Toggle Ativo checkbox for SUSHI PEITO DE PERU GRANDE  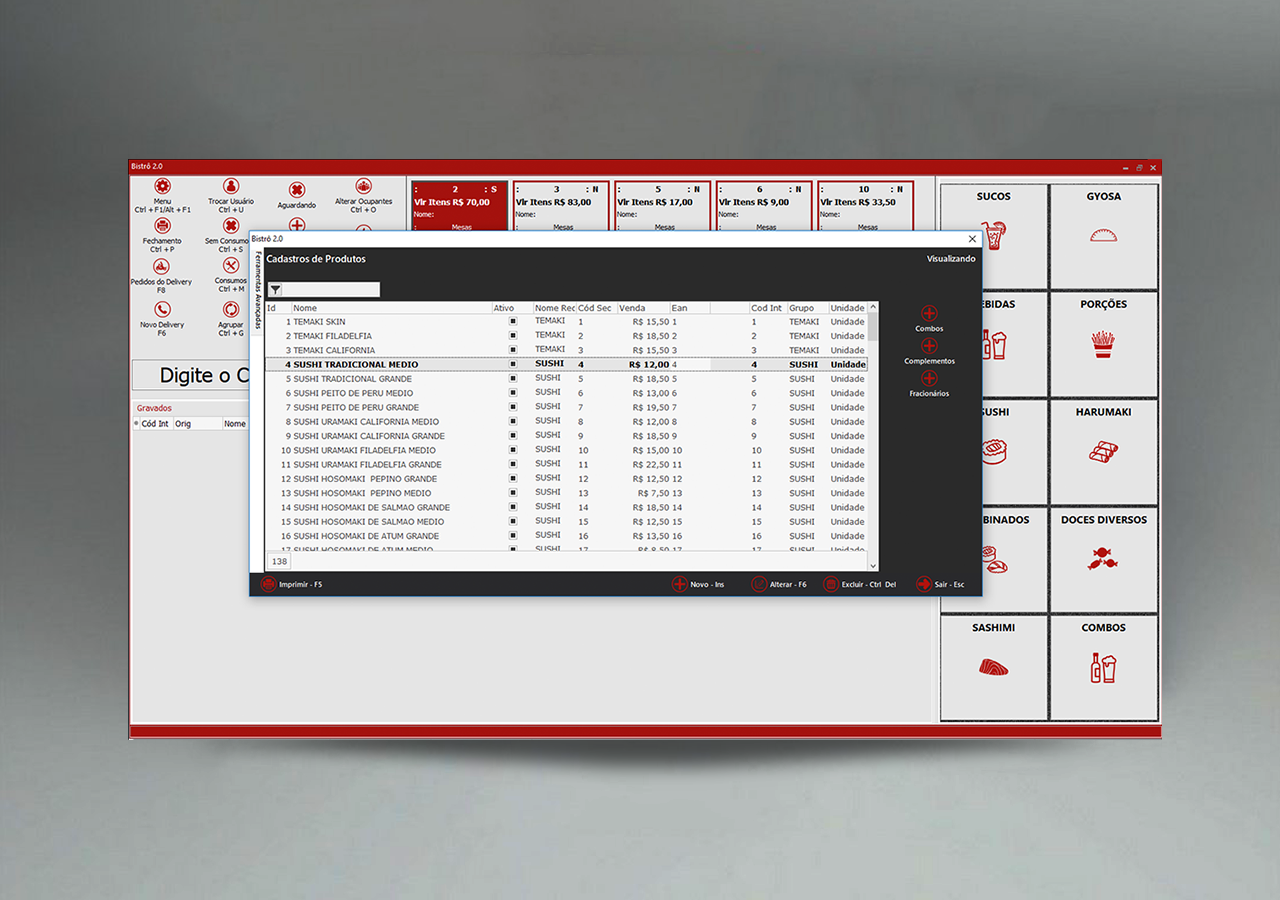[x=513, y=408]
